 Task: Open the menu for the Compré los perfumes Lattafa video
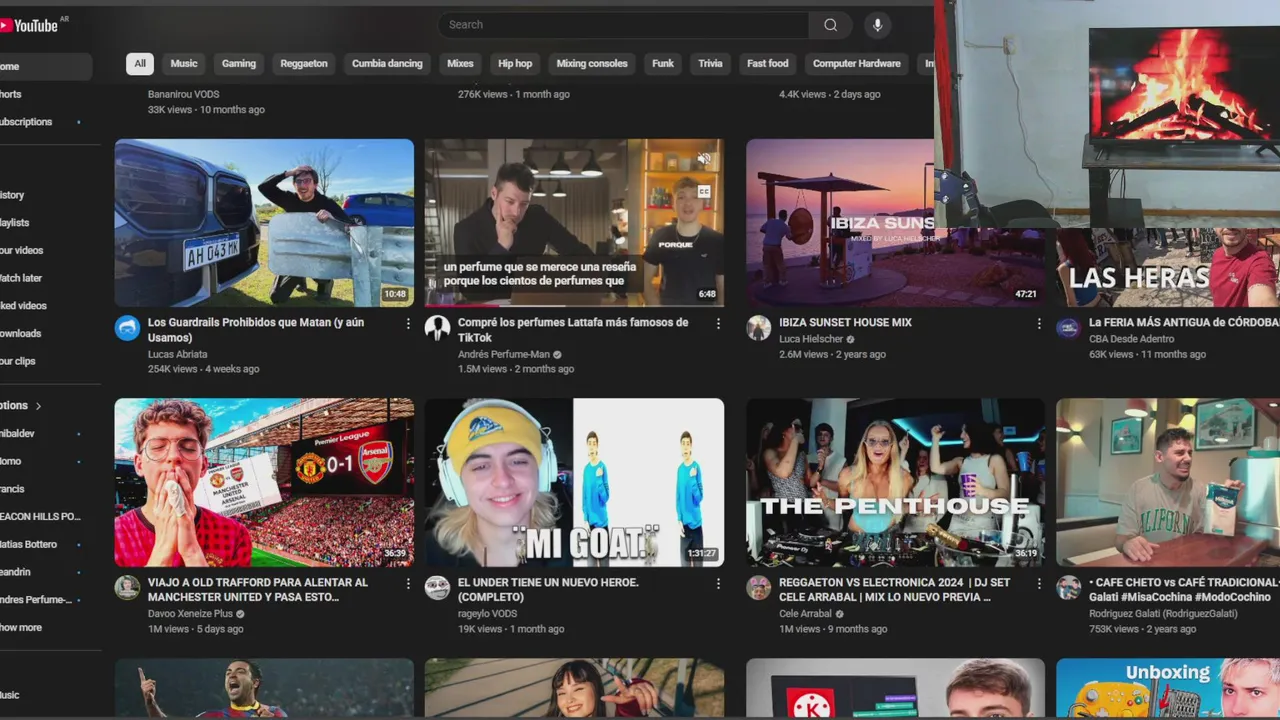[718, 324]
